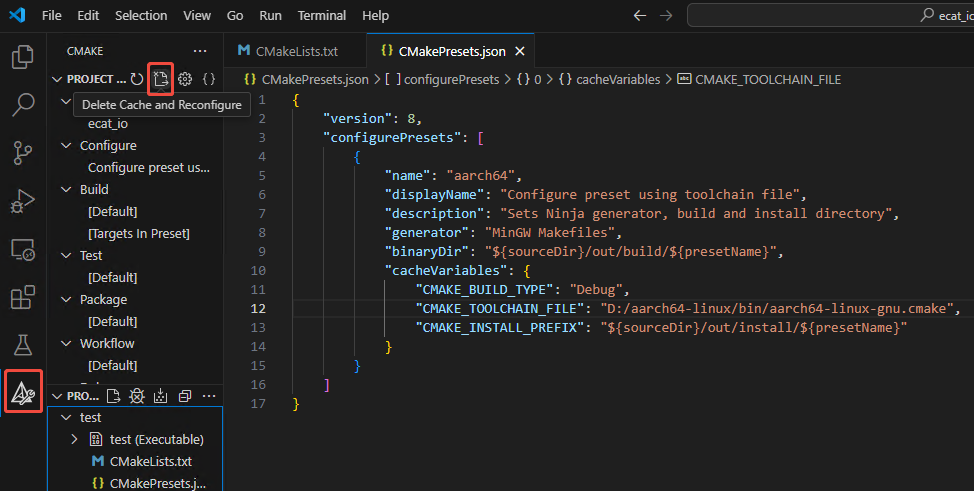974x491 pixels.
Task: Close the CMakePresets.json tab
Action: [520, 52]
